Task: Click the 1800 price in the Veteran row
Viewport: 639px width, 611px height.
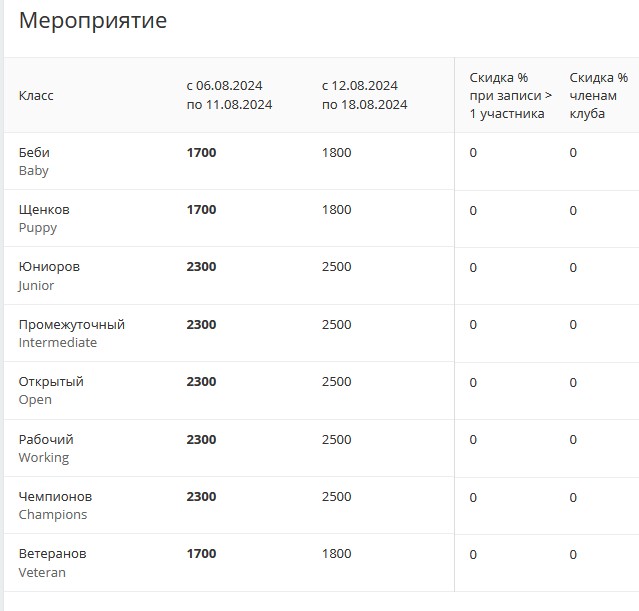Action: point(337,554)
